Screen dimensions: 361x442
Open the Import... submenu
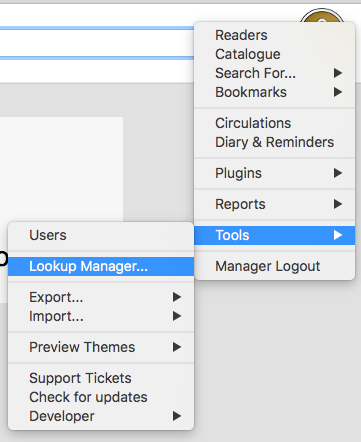coord(101,316)
